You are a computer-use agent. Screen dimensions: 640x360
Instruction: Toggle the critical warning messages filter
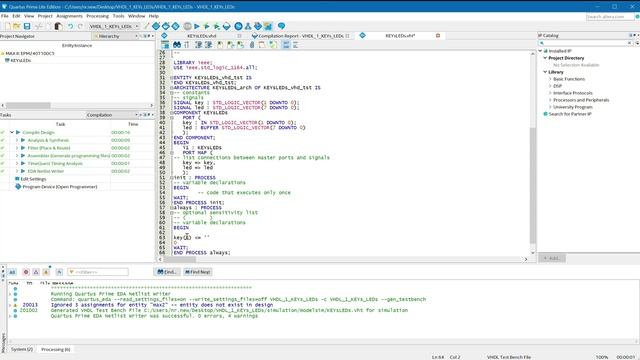36,272
